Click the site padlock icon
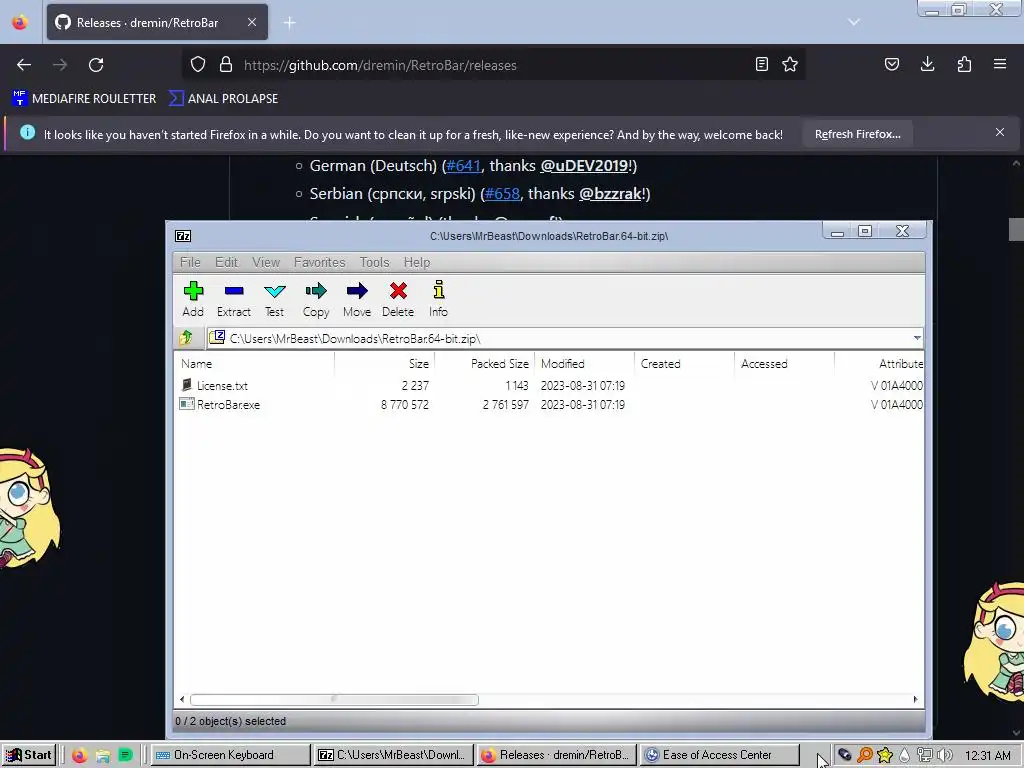1024x768 pixels. [x=226, y=65]
